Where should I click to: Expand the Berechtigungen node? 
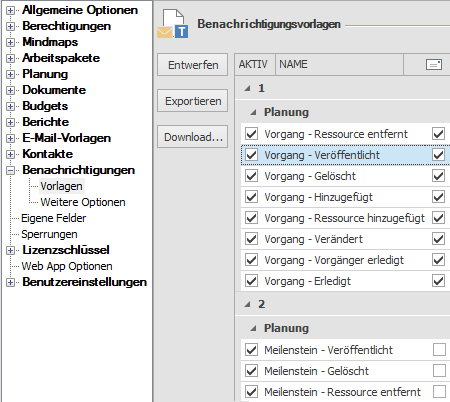(10, 26)
